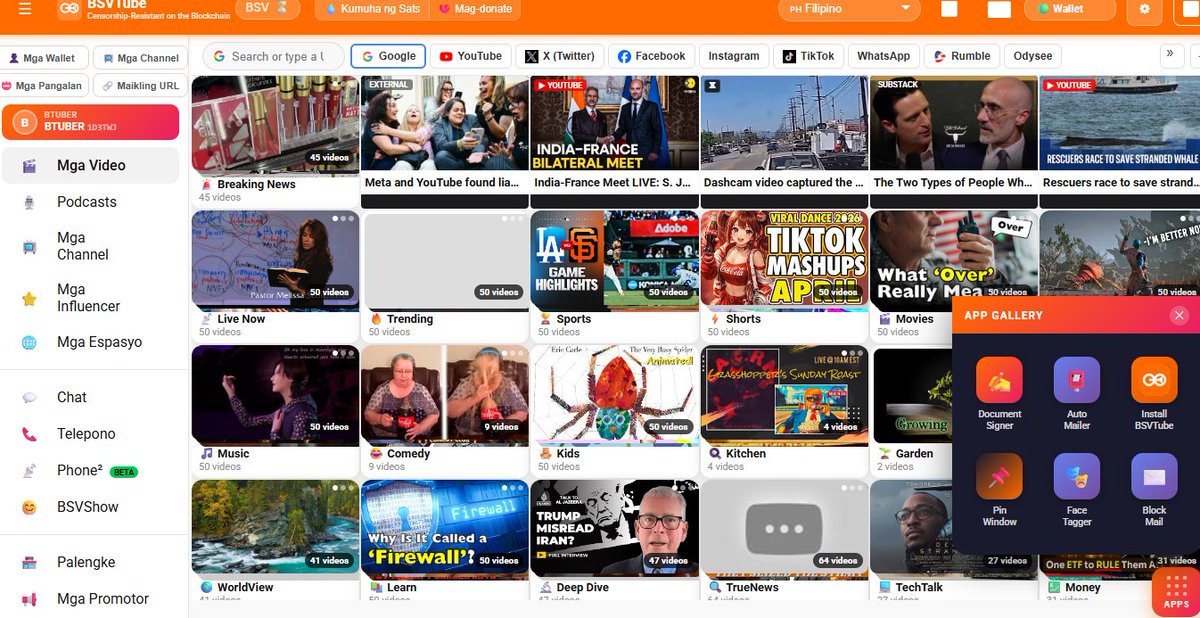Select Mga Video in the sidebar
This screenshot has height=618, width=1200.
click(90, 165)
